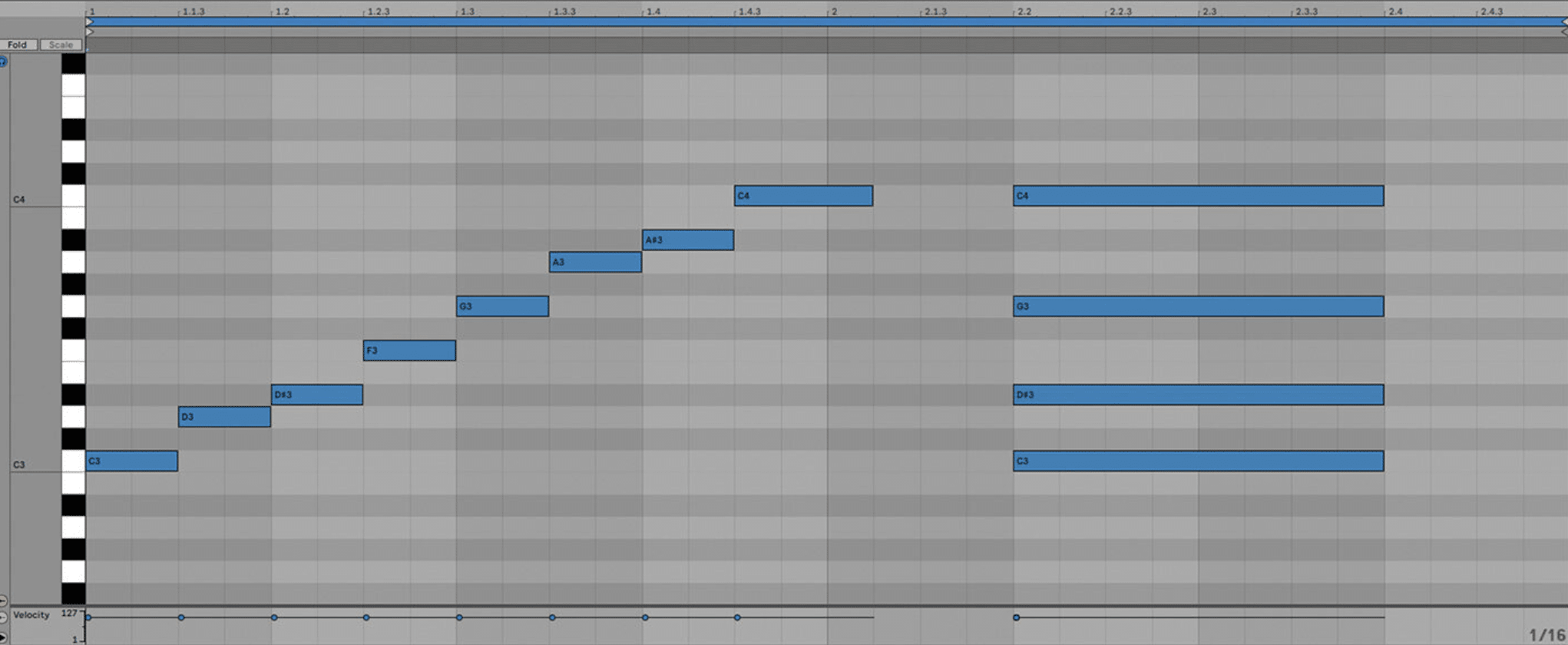Screen dimensions: 1568x645
Task: Click the G3 white piano key
Action: [x=74, y=306]
